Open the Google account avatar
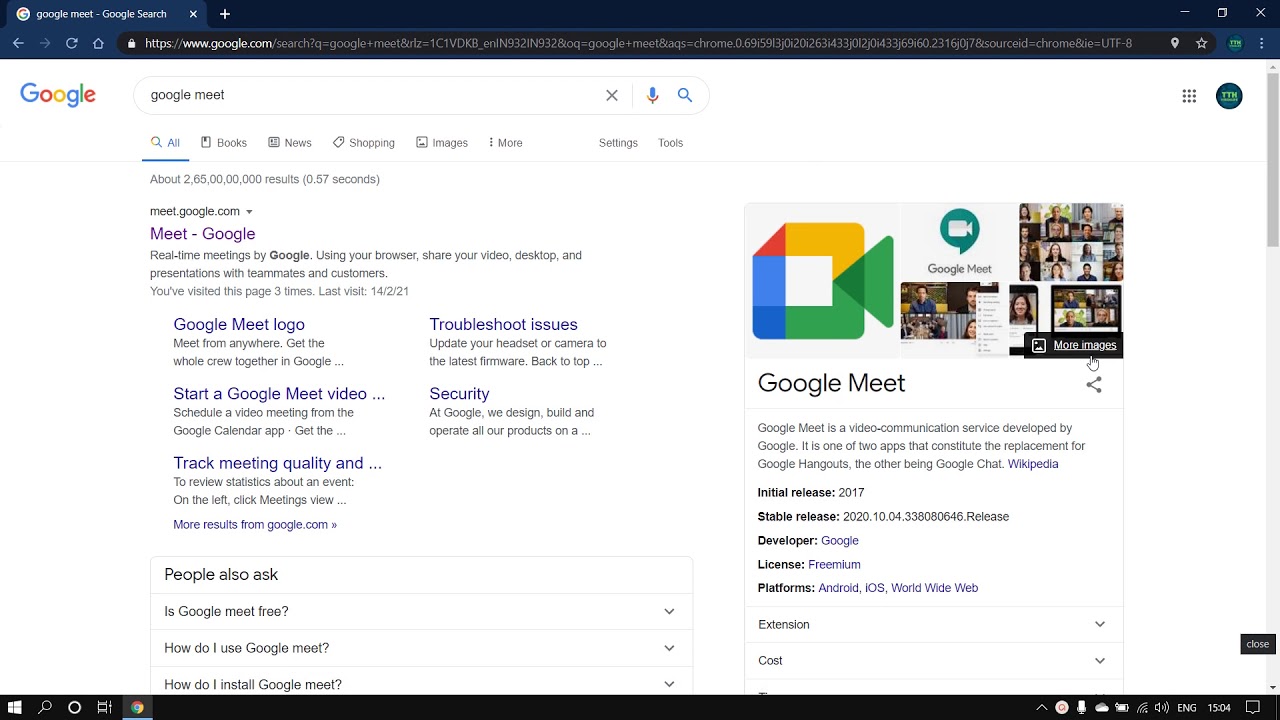1280x720 pixels. coord(1229,96)
